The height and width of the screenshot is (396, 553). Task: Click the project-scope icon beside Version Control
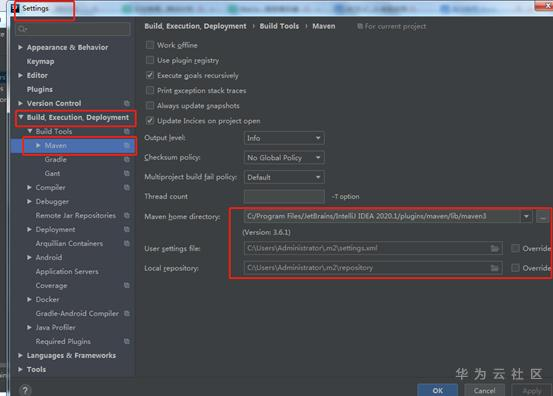(127, 103)
